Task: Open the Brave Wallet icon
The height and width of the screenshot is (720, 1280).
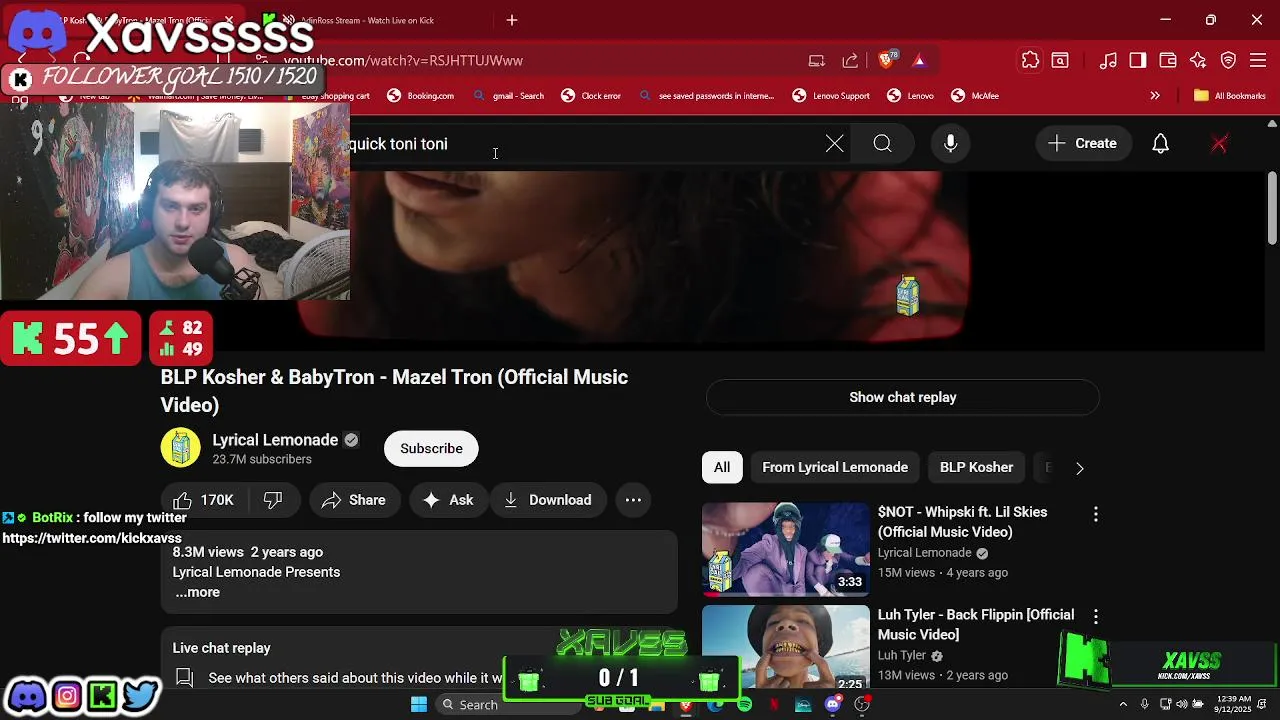Action: 1168,61
